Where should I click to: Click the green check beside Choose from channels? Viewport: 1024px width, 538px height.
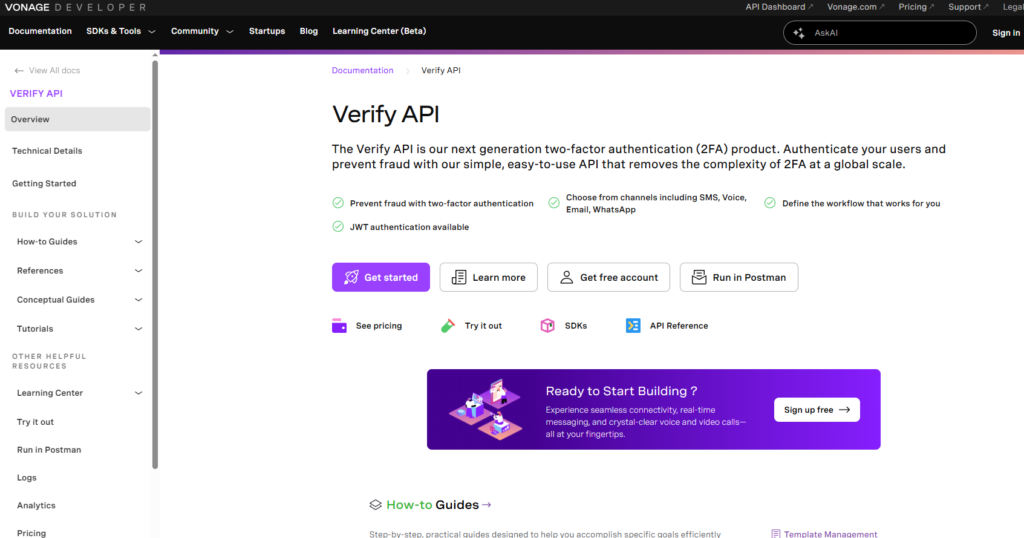coord(554,203)
